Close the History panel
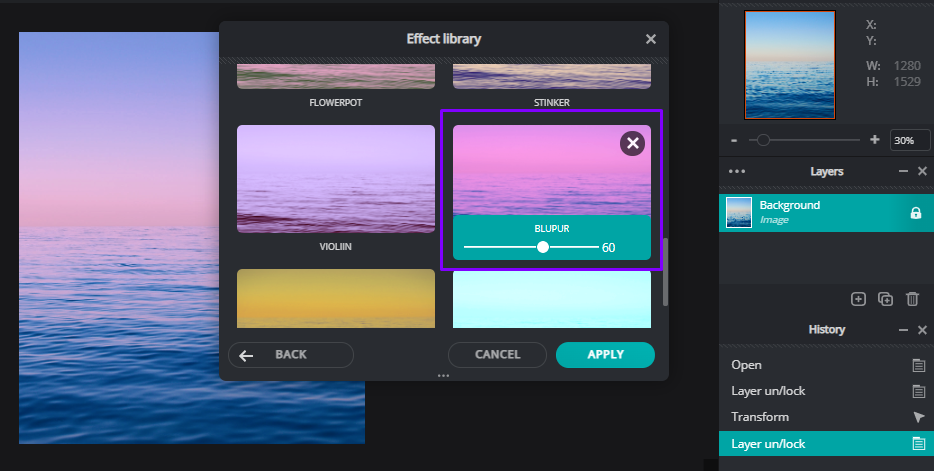This screenshot has height=471, width=934. point(922,330)
